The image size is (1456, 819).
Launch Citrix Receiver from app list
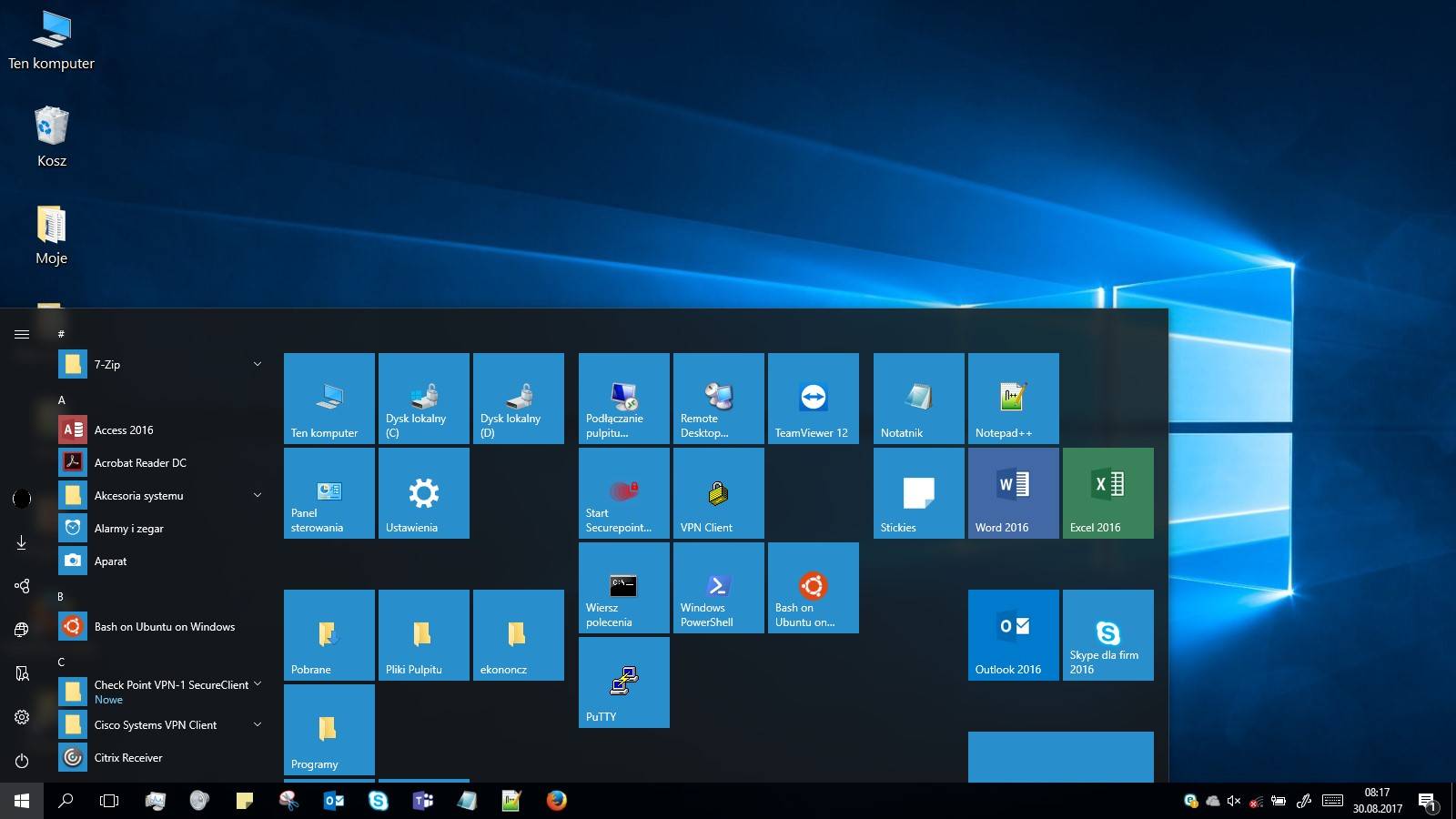pos(162,757)
